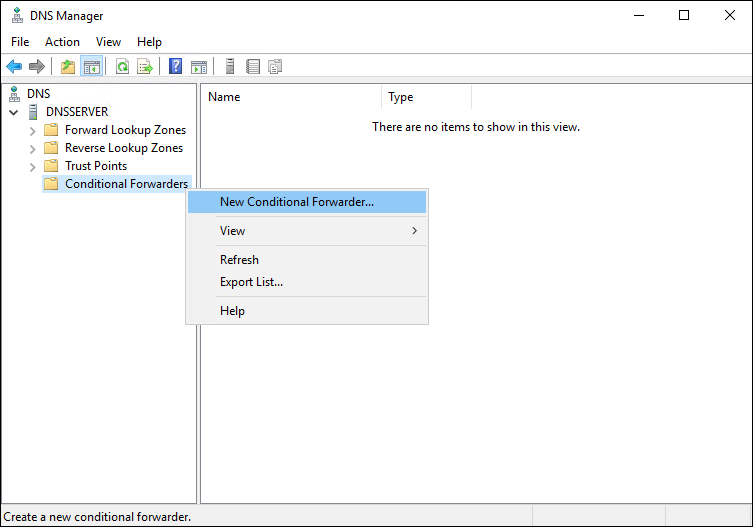Minimize the DNS Manager window
This screenshot has height=527, width=753.
tap(639, 15)
